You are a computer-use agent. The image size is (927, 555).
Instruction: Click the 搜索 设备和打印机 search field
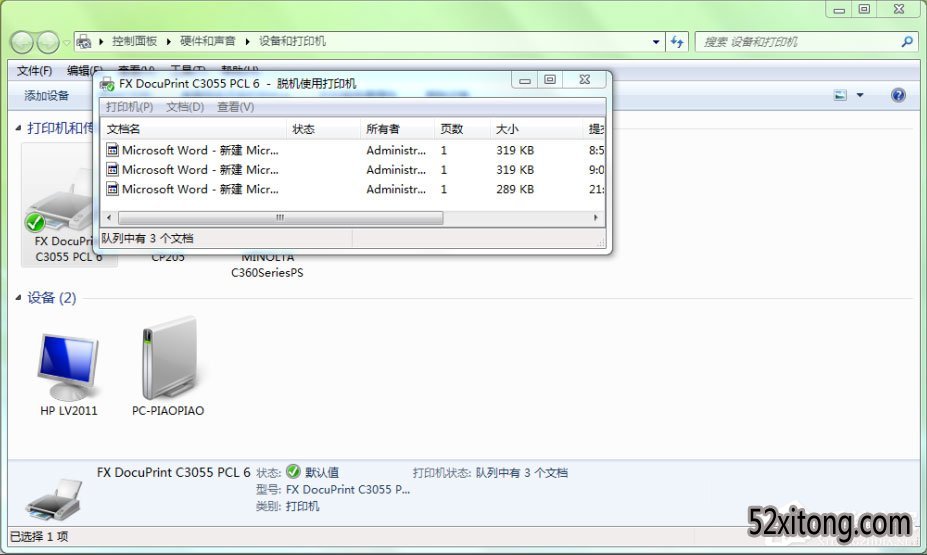(x=796, y=42)
